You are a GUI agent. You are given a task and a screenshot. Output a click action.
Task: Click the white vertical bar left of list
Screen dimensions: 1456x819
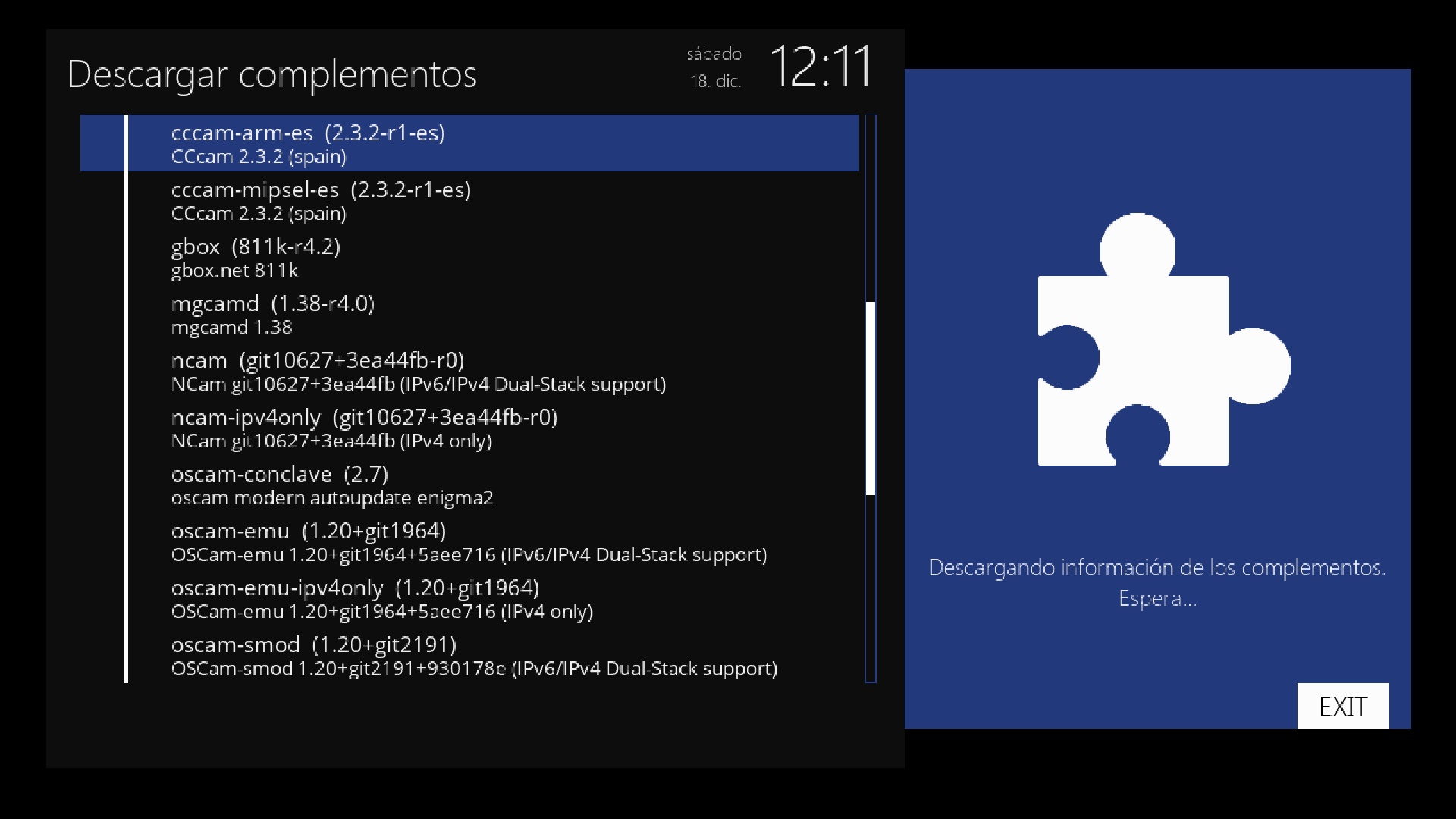point(126,399)
